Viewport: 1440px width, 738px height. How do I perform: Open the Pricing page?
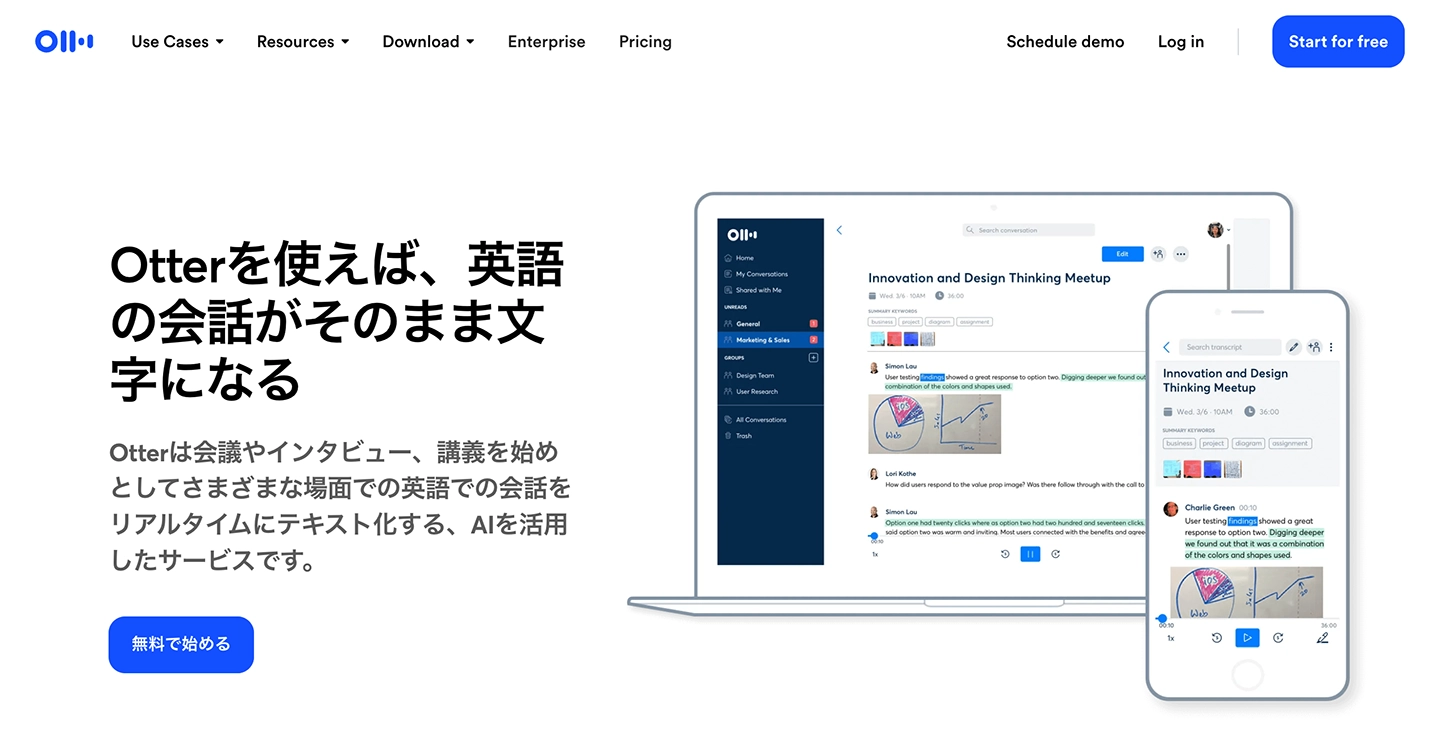coord(645,41)
